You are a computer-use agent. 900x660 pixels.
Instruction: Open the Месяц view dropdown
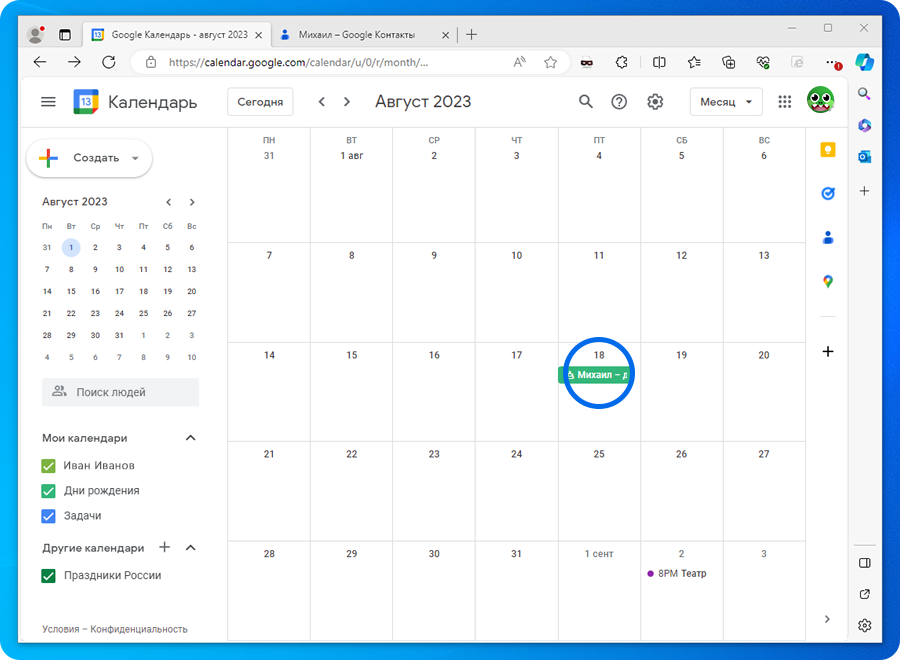(726, 102)
